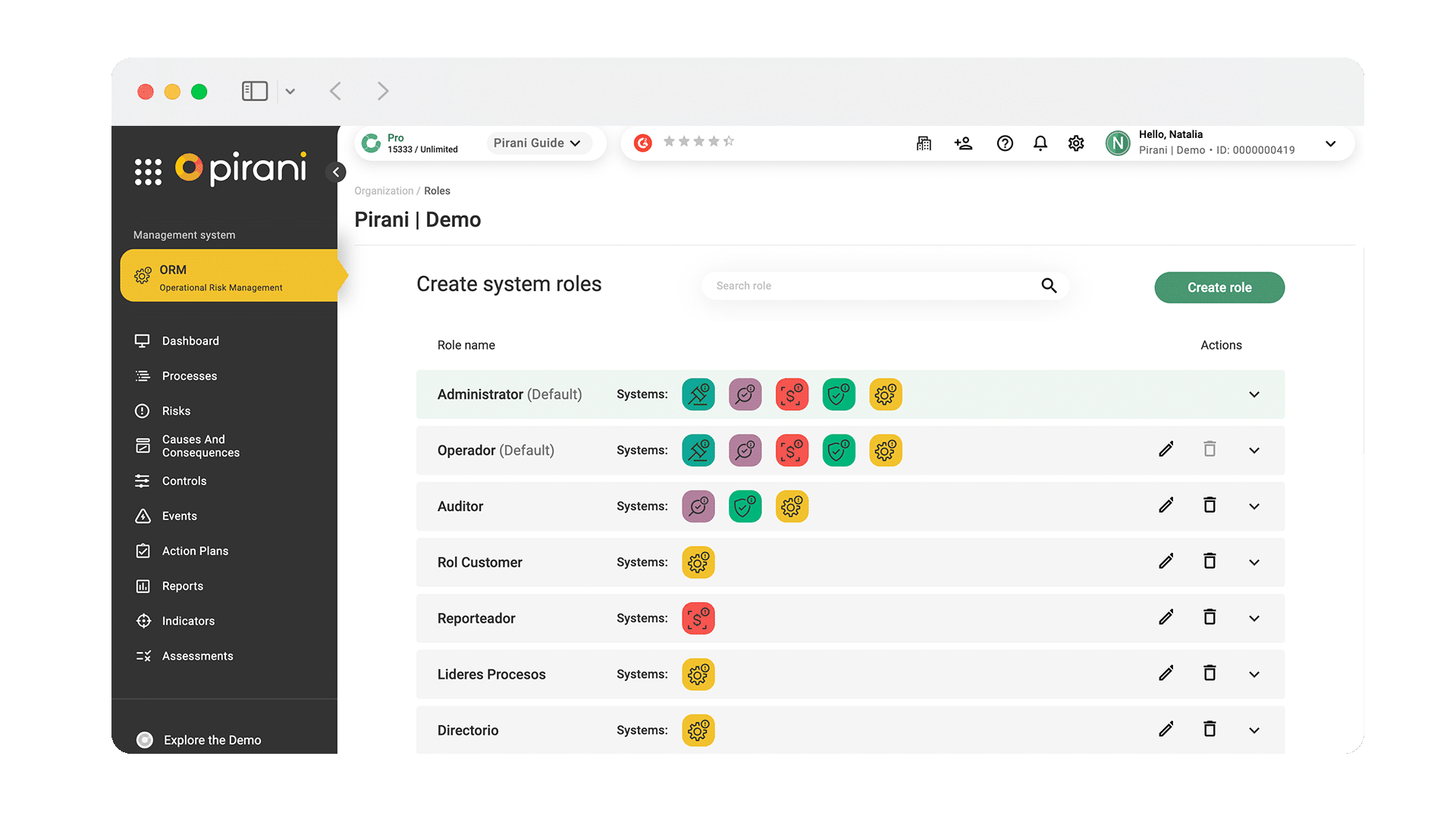
Task: Collapse the sidebar with the arrow toggle
Action: point(336,172)
